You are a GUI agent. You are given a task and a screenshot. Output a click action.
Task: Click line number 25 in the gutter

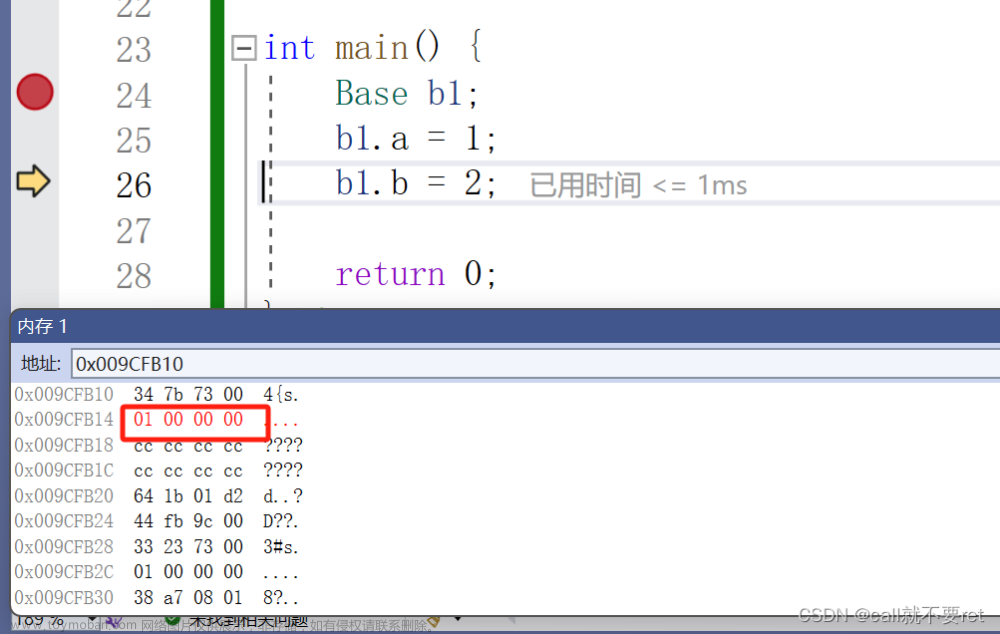[x=133, y=140]
